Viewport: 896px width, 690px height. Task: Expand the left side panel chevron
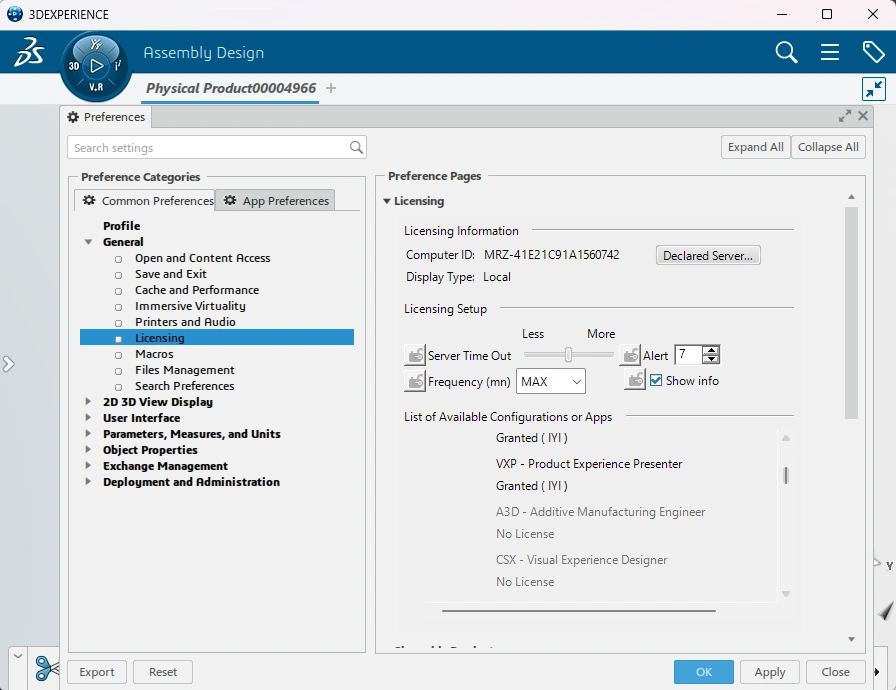(x=8, y=364)
